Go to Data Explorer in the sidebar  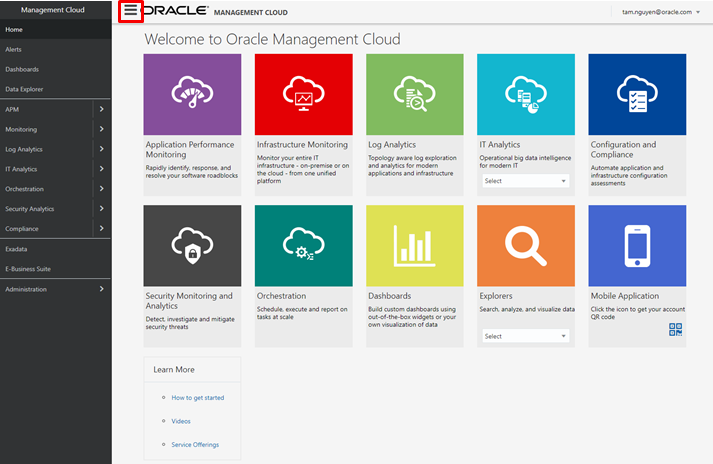pyautogui.click(x=24, y=89)
